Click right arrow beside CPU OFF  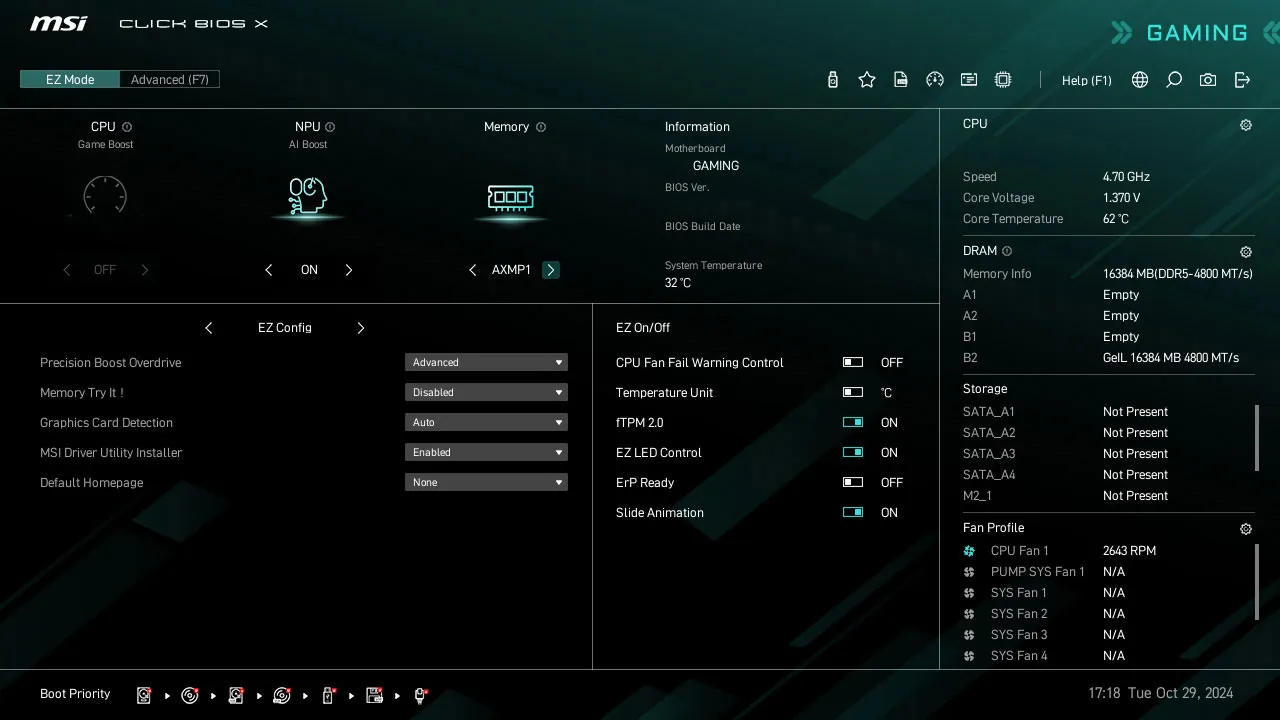145,270
